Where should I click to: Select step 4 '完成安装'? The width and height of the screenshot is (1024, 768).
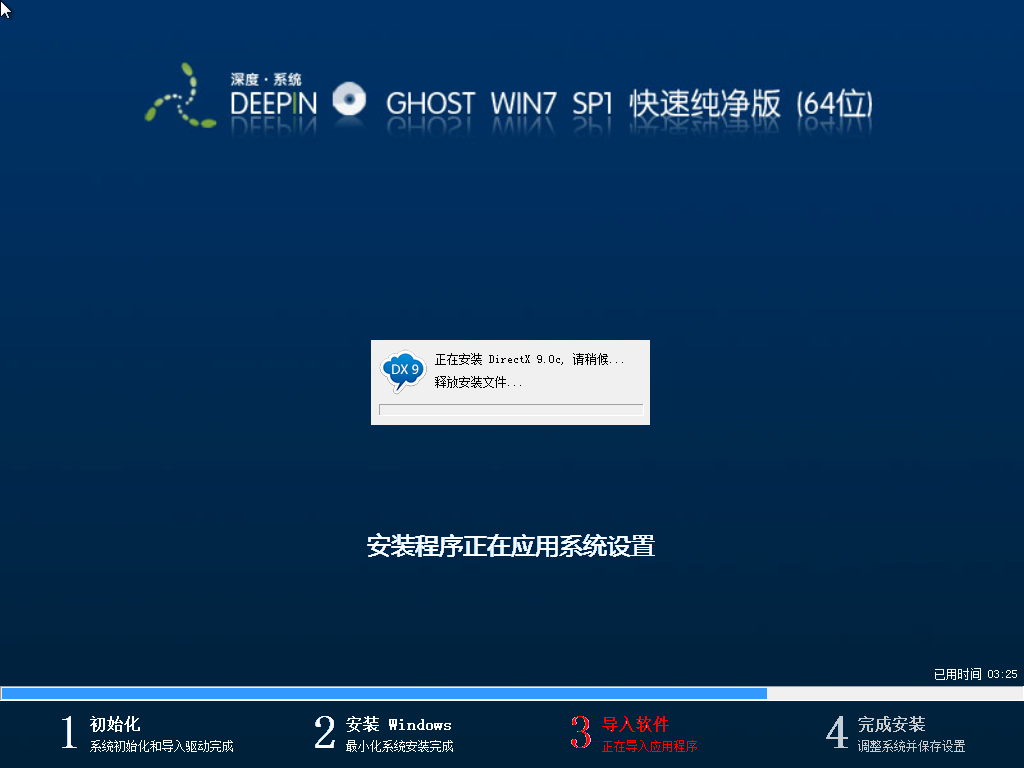[x=891, y=724]
